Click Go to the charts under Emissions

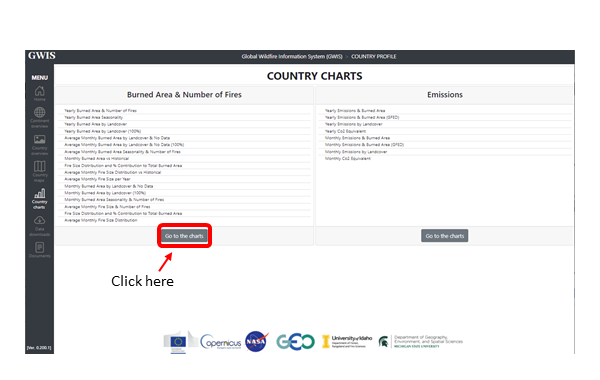click(x=445, y=236)
